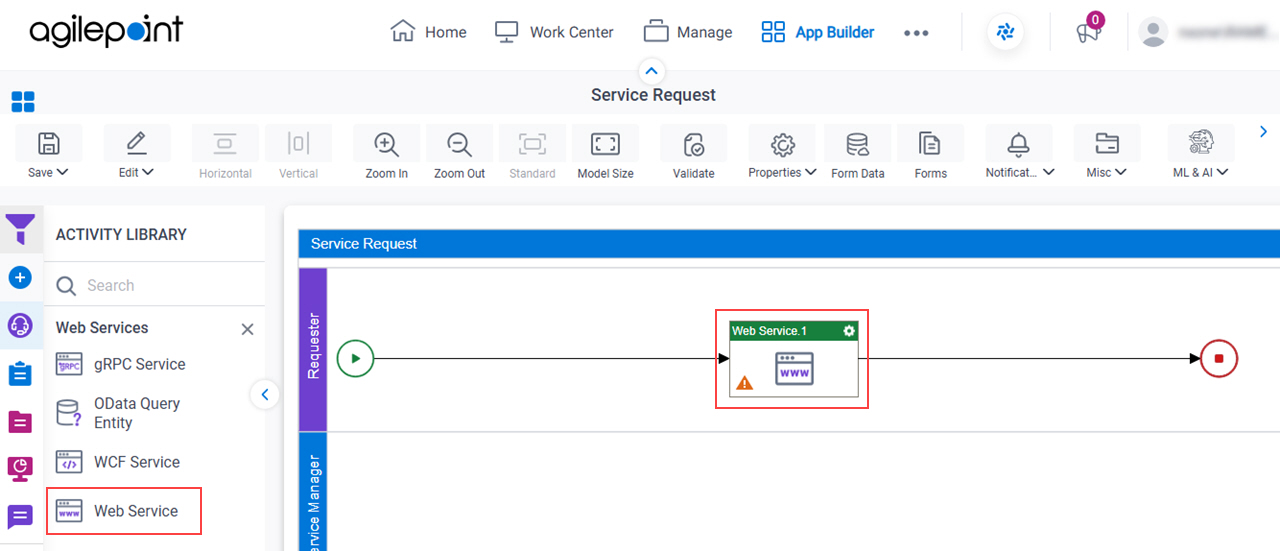Click the Properties gear icon

(x=782, y=144)
